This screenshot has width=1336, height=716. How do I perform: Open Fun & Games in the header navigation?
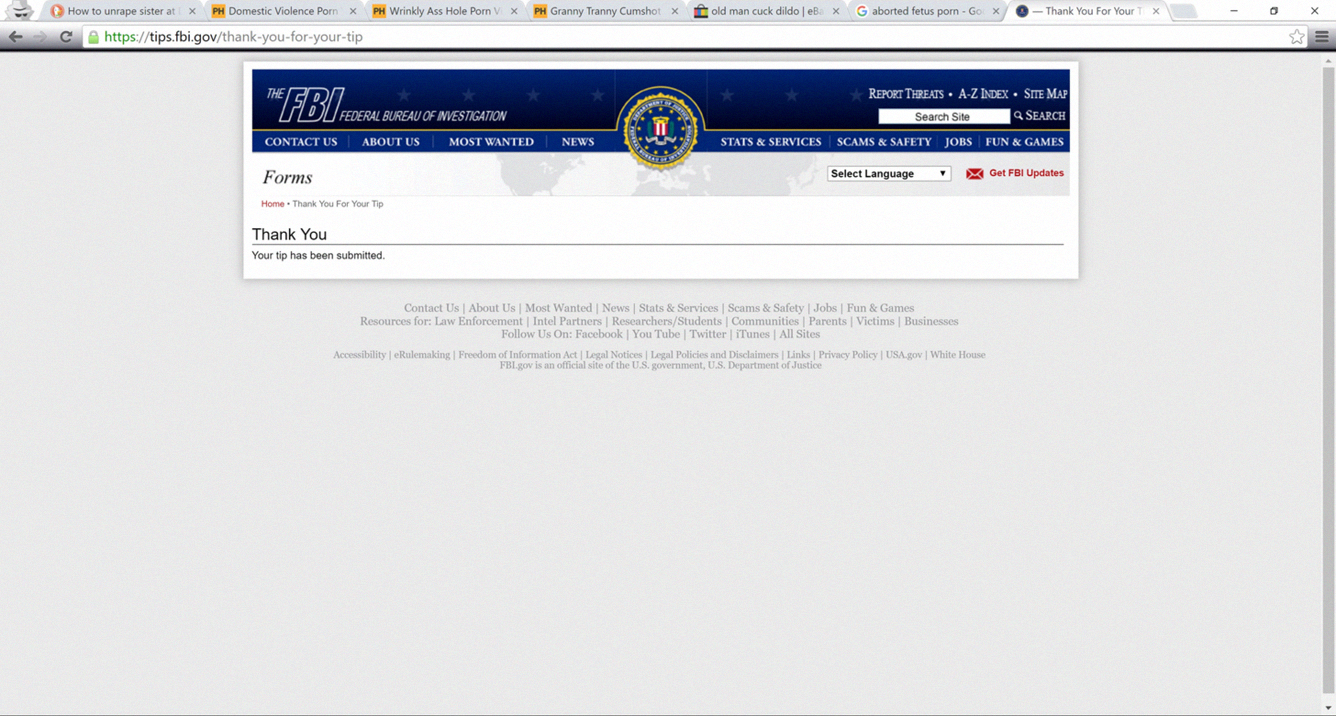pyautogui.click(x=1025, y=142)
